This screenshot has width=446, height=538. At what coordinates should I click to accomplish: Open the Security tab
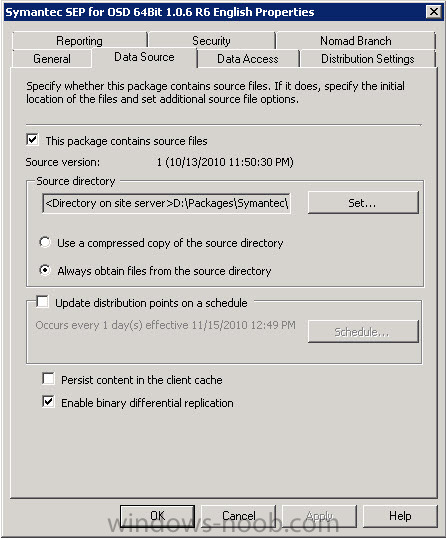tap(211, 41)
